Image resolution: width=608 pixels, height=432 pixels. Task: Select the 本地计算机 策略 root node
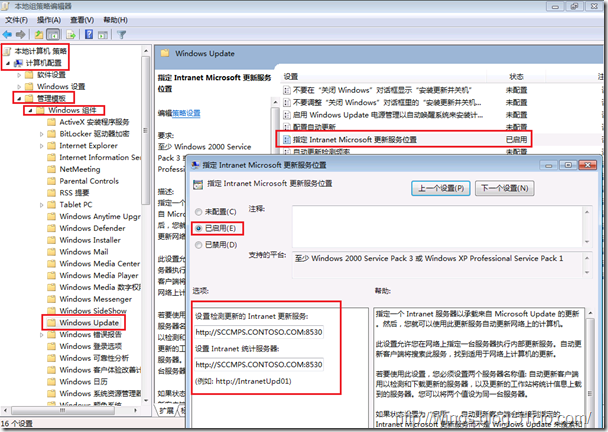pyautogui.click(x=36, y=51)
